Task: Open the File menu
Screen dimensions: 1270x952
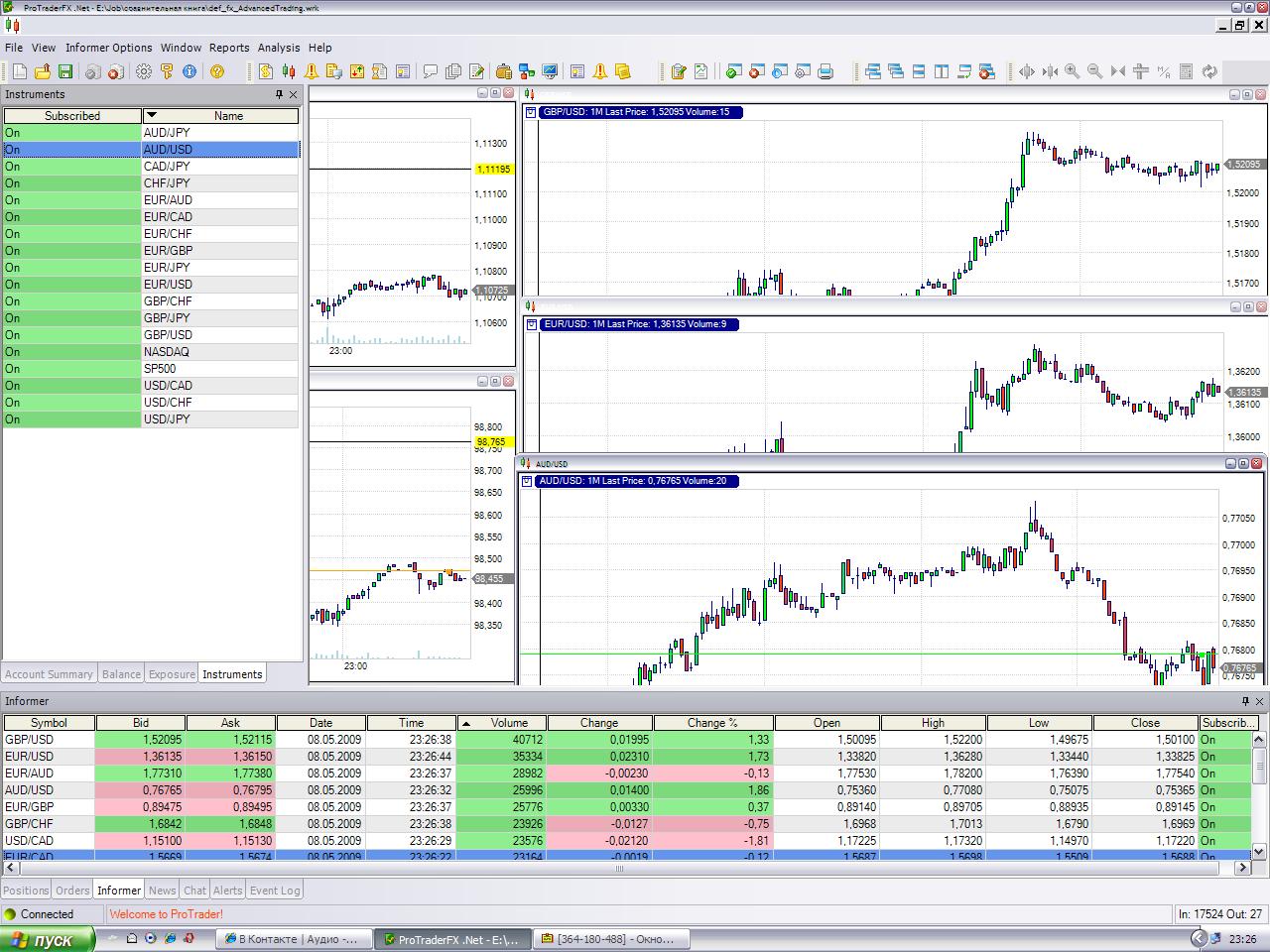Action: (x=14, y=48)
